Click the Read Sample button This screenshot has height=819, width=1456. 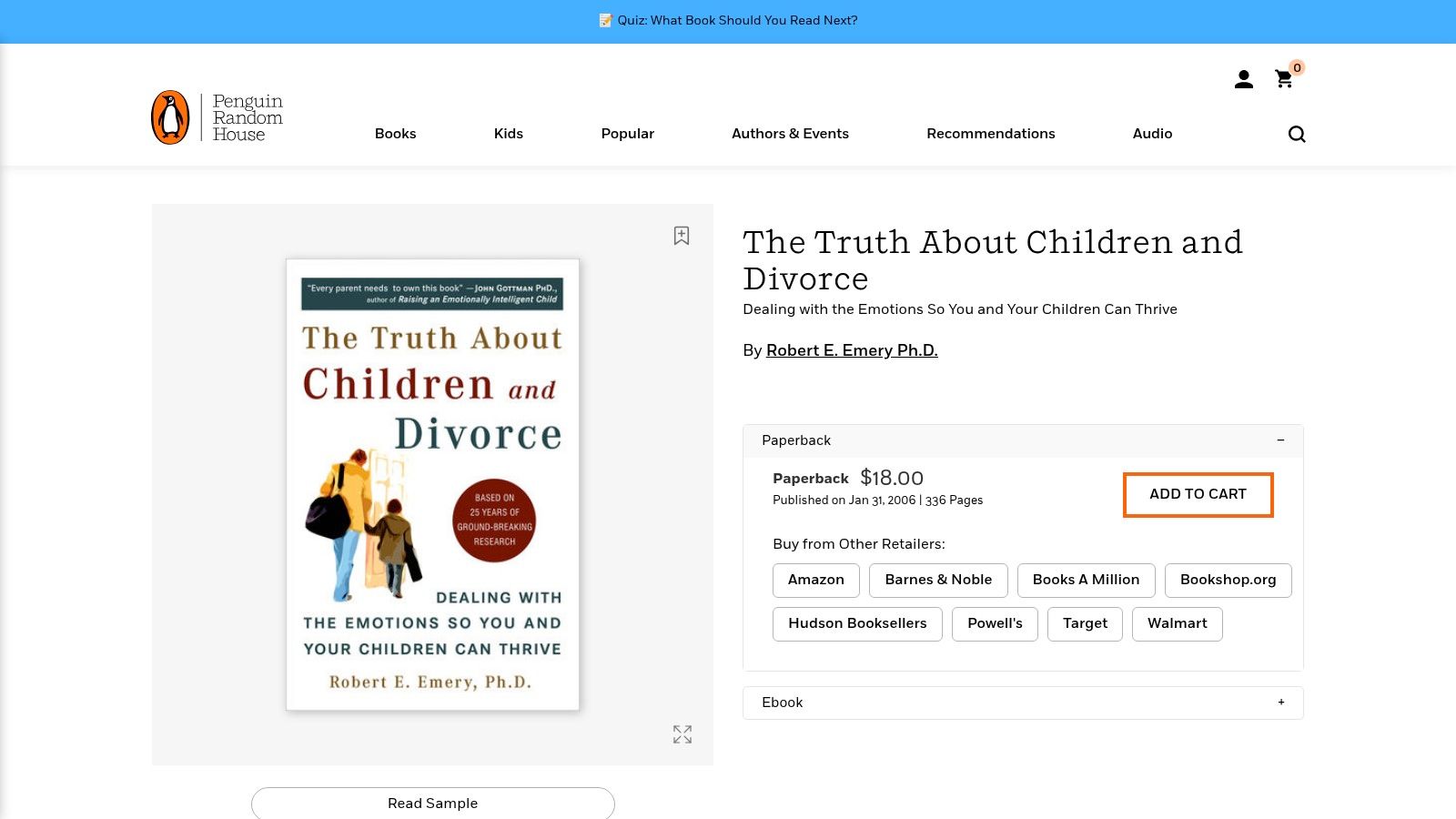point(433,804)
